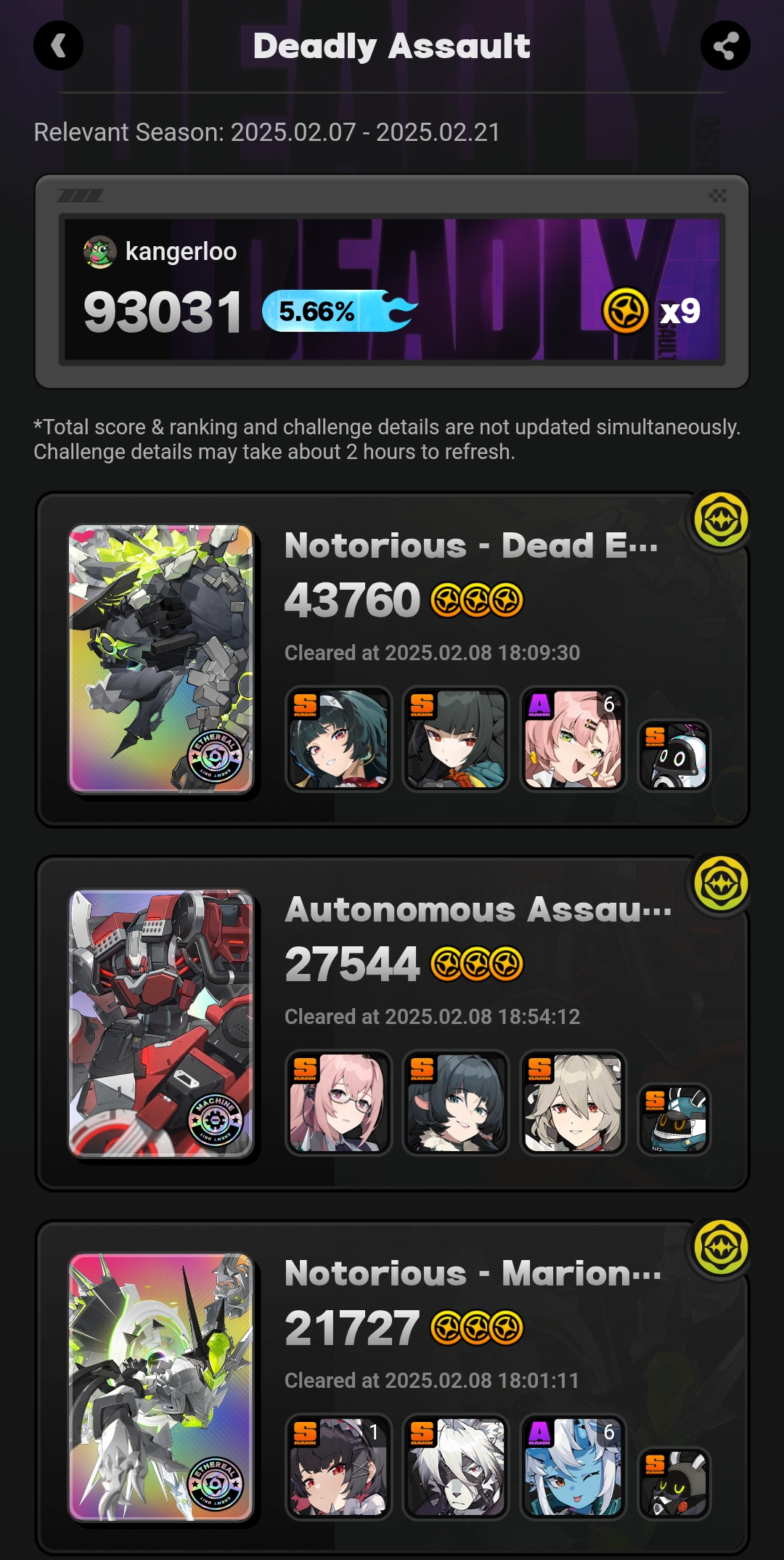Tap the 43760 score medals

click(x=477, y=601)
